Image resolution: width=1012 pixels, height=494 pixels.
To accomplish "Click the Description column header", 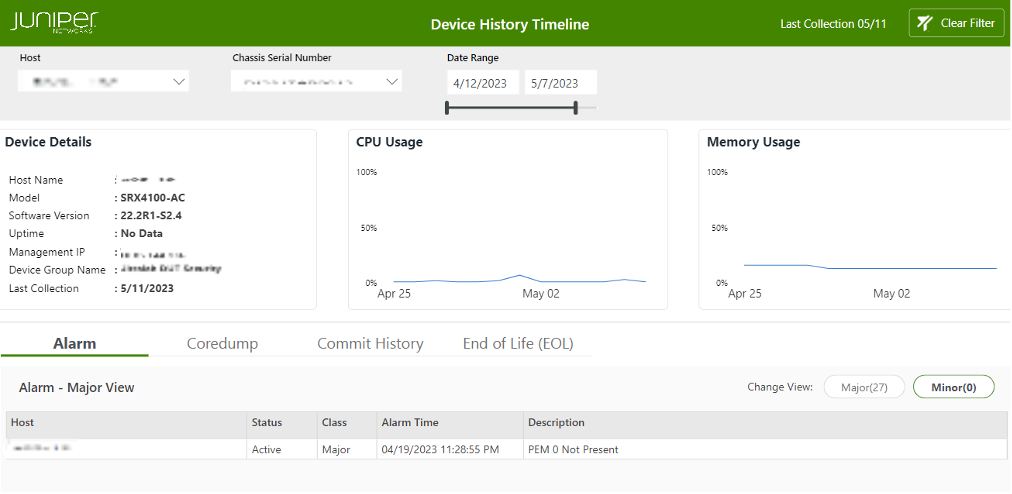I will 765,423.
